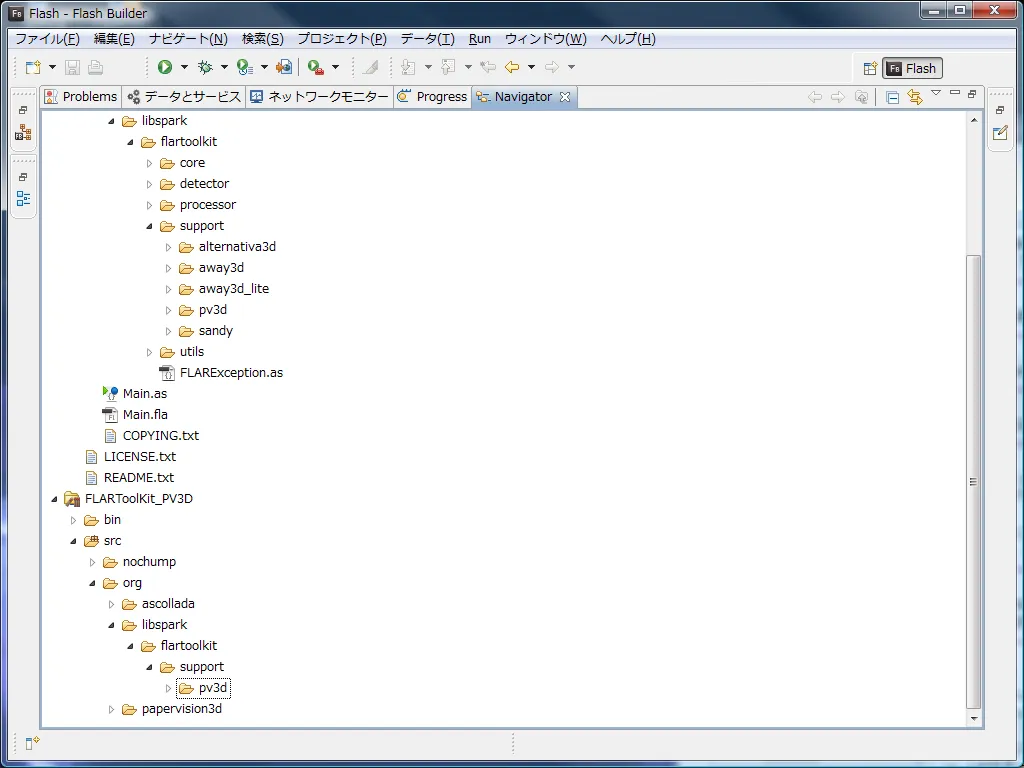
Task: Click the Save toolbar icon
Action: (72, 67)
